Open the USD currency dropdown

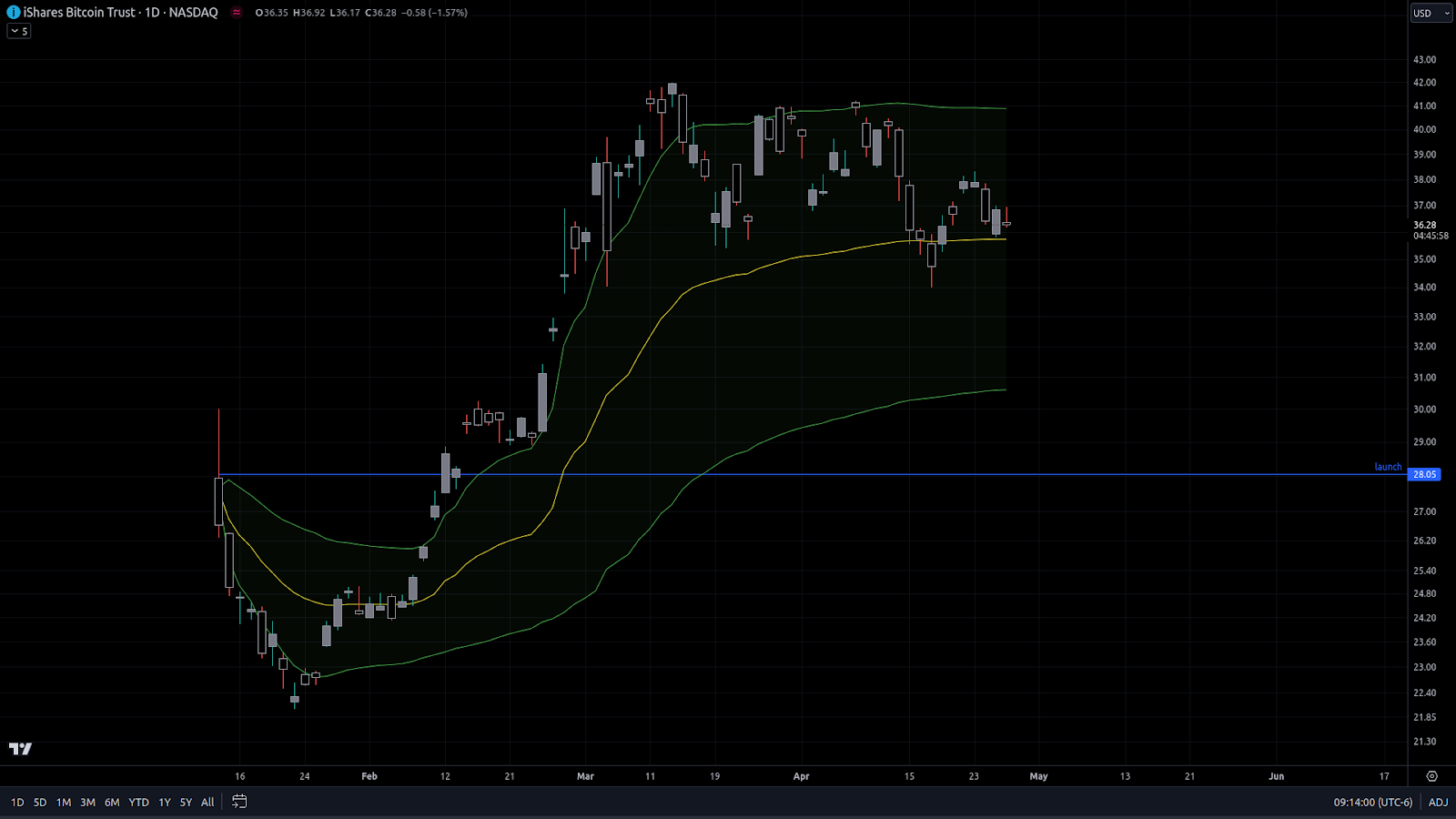(x=1431, y=13)
